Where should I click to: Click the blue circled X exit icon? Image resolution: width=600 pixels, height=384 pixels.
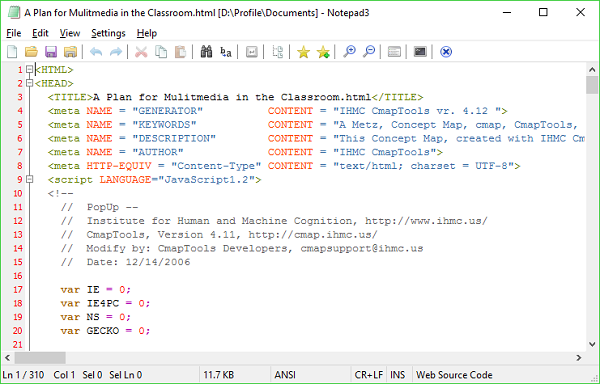click(446, 52)
